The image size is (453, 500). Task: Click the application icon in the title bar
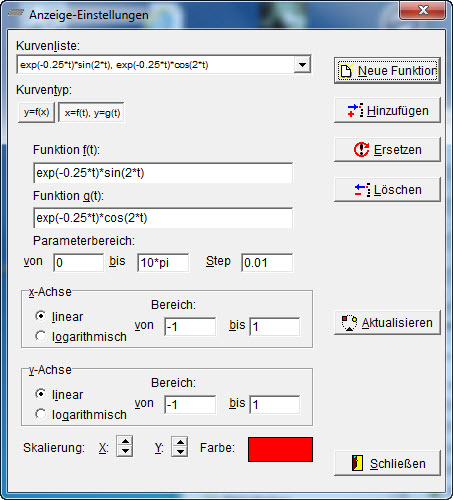(x=16, y=13)
